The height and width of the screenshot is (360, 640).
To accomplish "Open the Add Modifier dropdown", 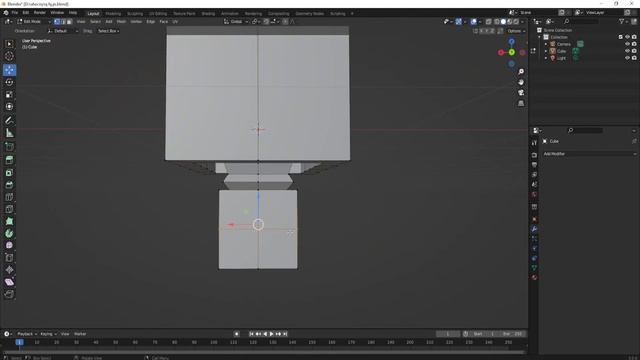I will (589, 154).
